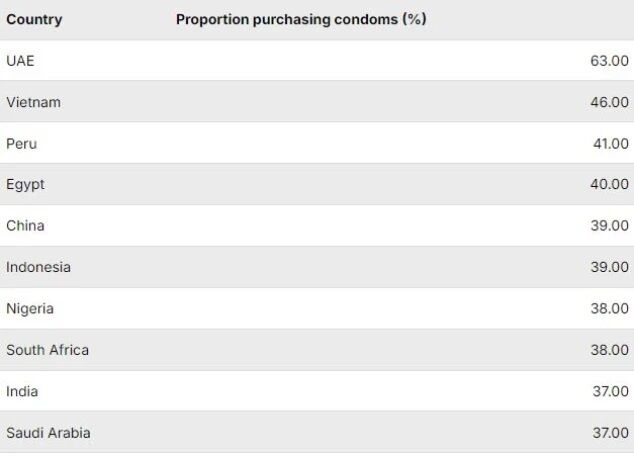Click the 63.00 value for UAE
The image size is (634, 457).
tap(609, 61)
